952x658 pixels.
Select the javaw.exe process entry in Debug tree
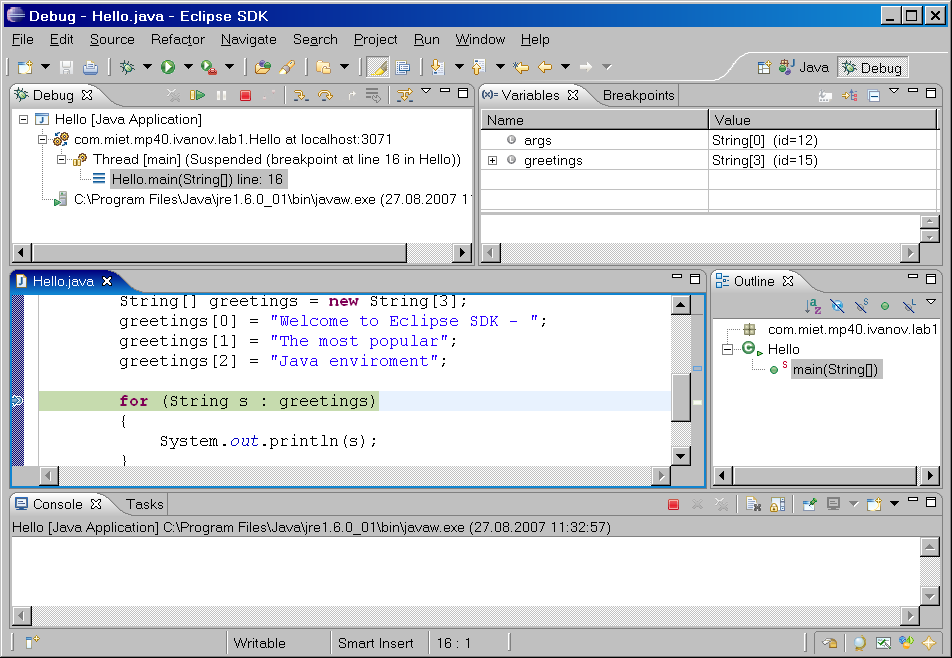coord(273,199)
